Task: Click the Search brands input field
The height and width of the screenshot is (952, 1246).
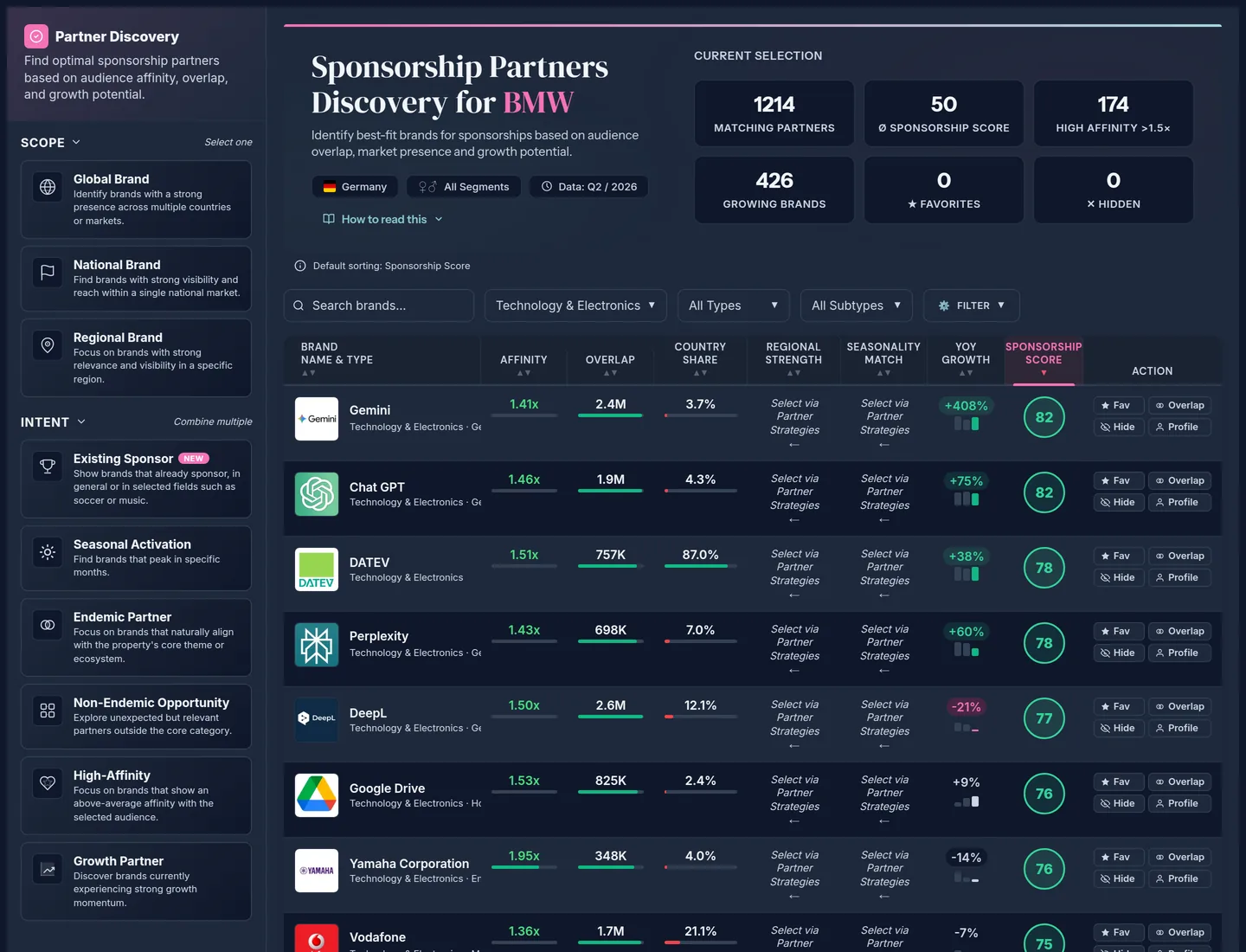Action: pyautogui.click(x=379, y=306)
